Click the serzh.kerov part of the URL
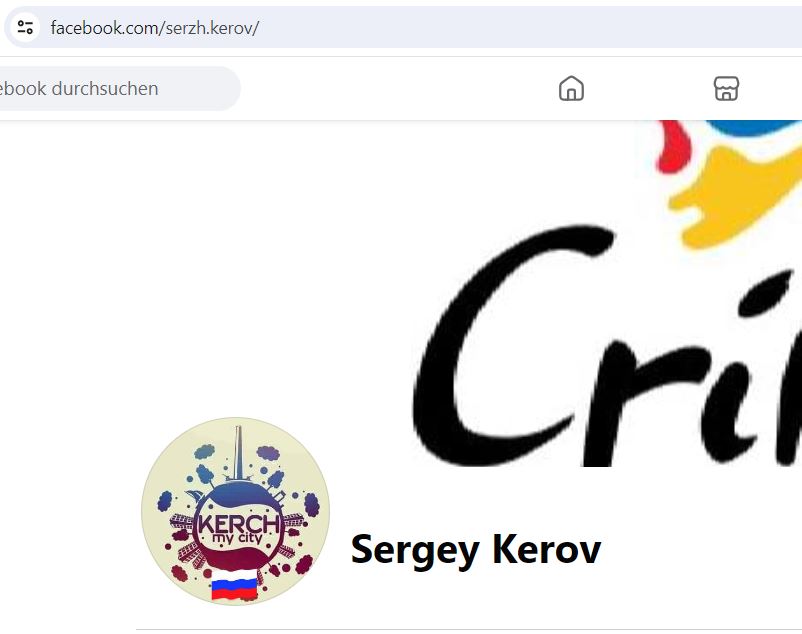 pos(210,28)
